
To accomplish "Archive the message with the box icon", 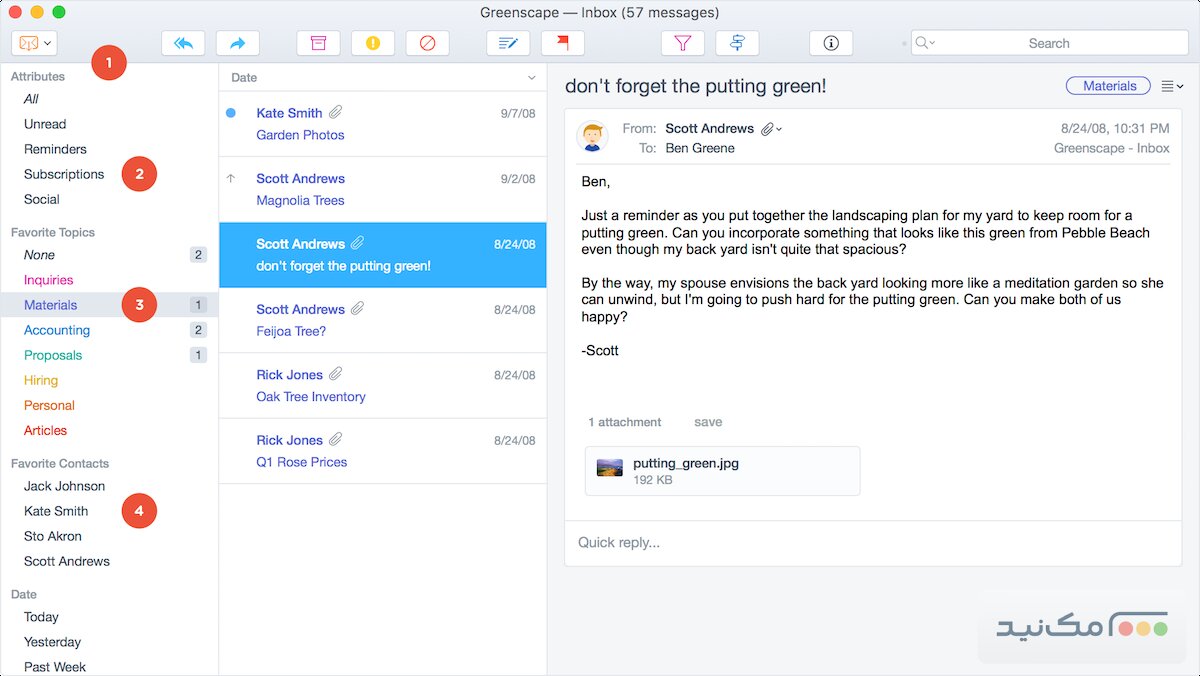I will pyautogui.click(x=318, y=43).
